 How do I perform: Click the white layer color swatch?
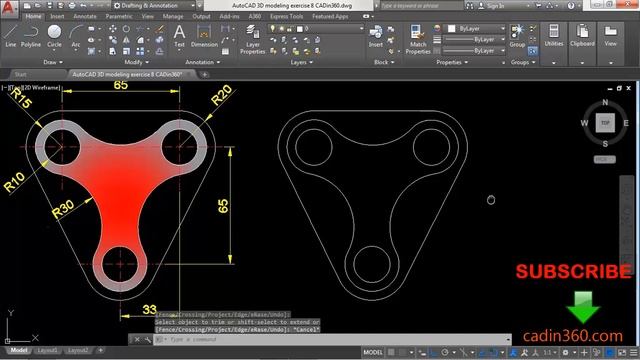coord(300,29)
